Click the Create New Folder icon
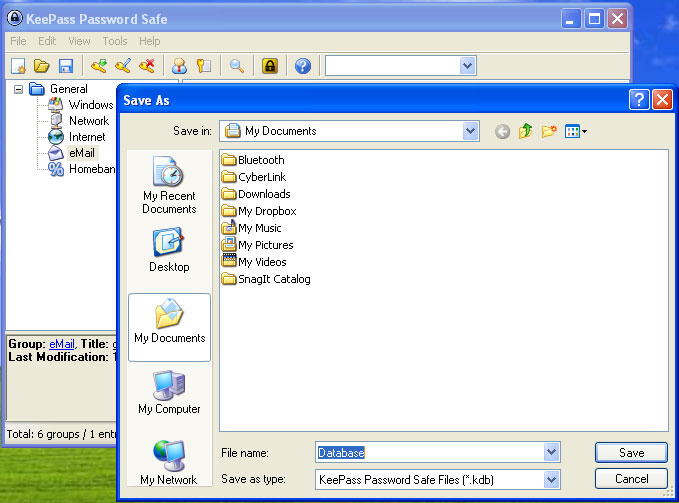679x503 pixels. pos(549,131)
